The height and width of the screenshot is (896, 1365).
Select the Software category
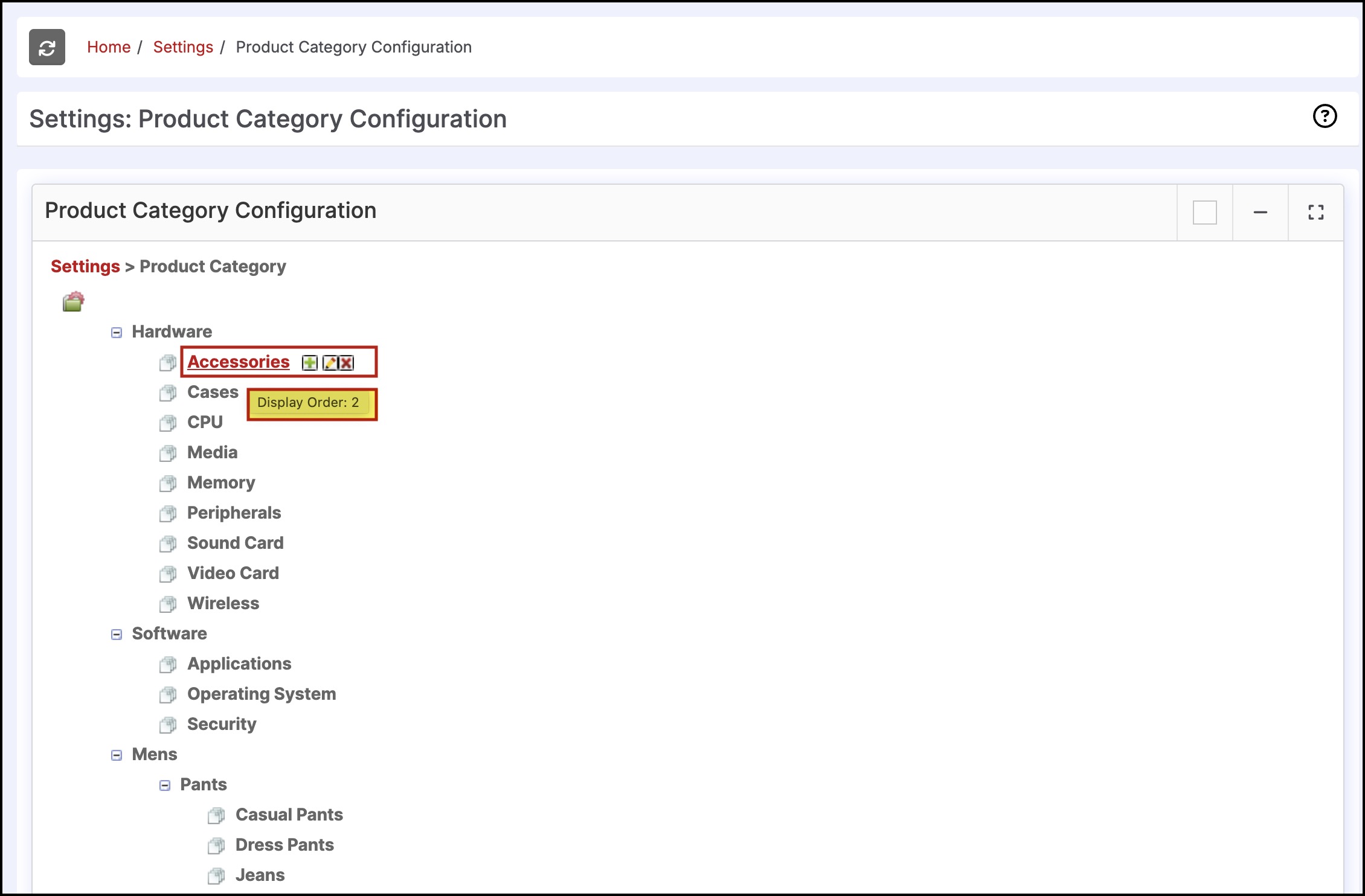tap(170, 633)
